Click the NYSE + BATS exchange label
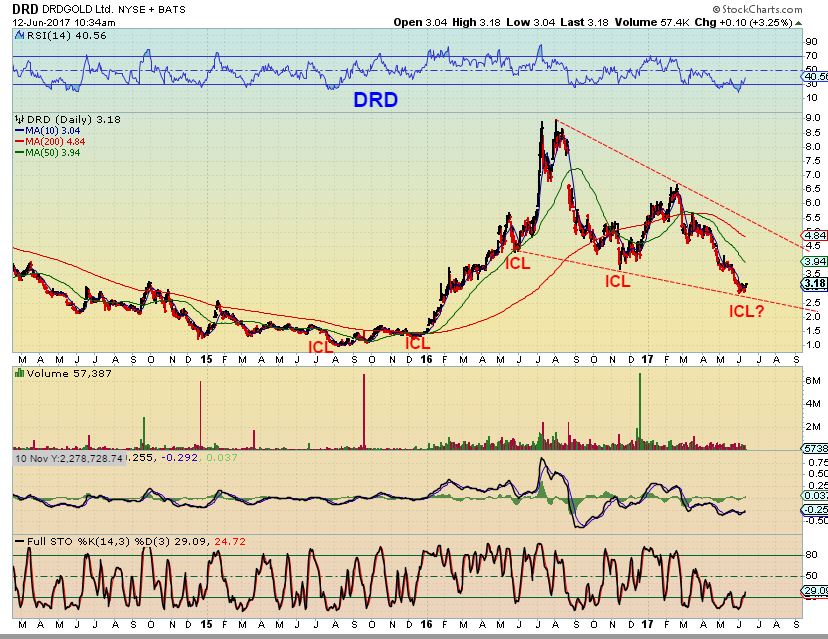 [152, 9]
